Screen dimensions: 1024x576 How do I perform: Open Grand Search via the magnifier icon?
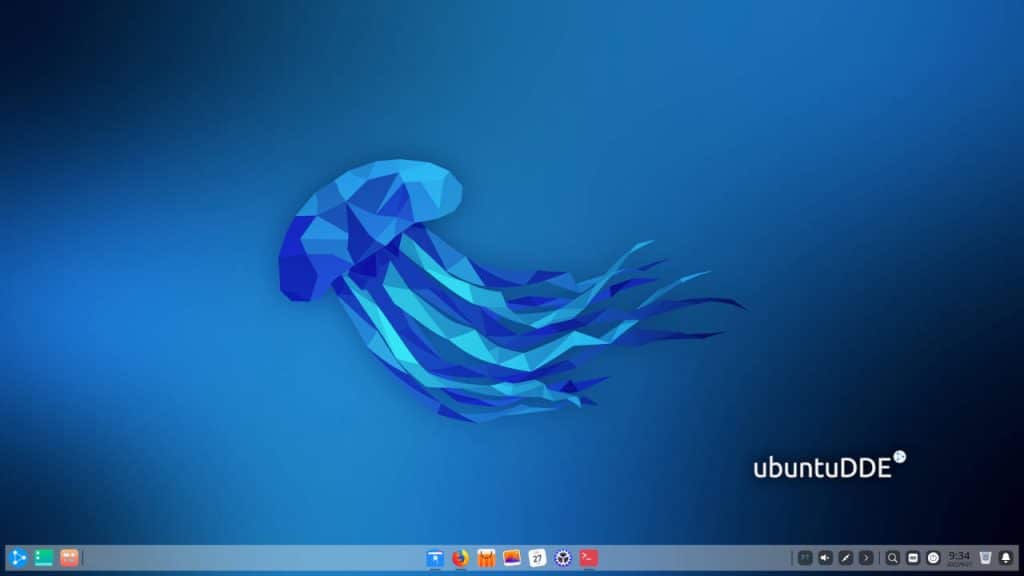[x=893, y=557]
